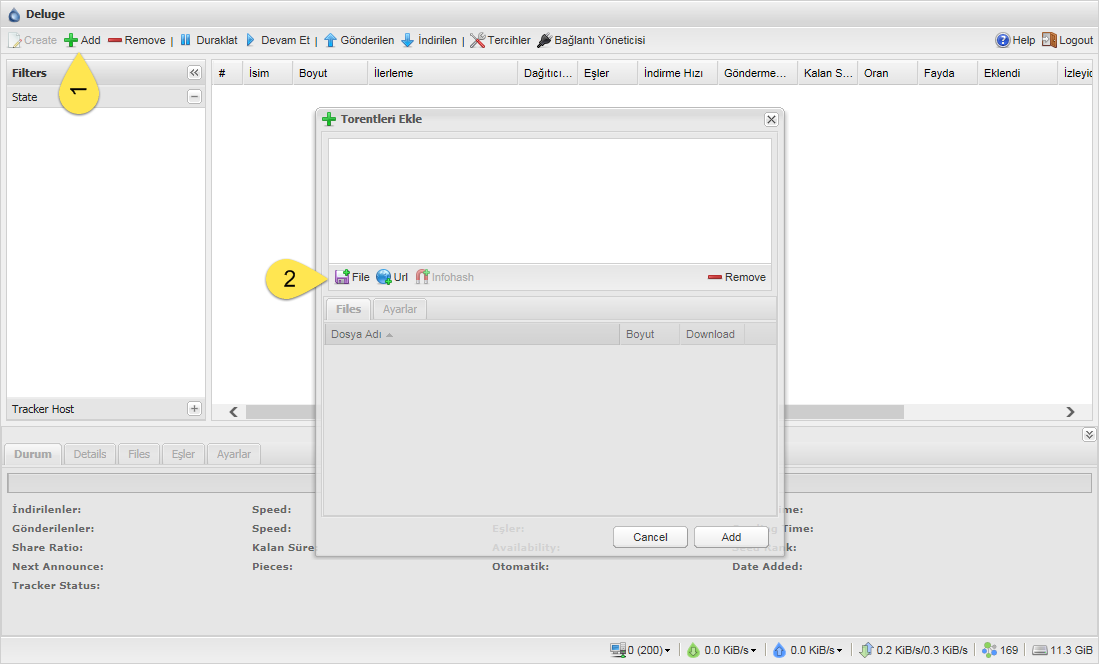Click the horizontal scrollbar left arrow
Screen dimensions: 1099x664
click(x=233, y=412)
